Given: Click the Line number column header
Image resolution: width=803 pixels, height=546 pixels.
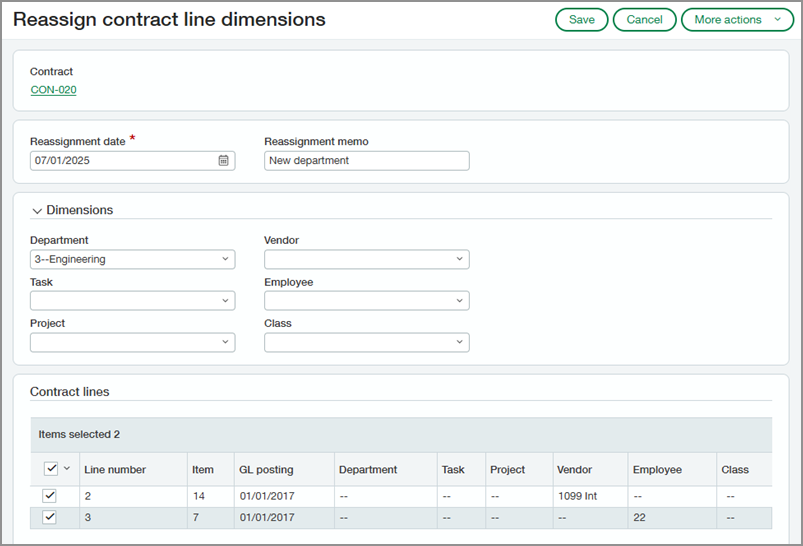Looking at the screenshot, I should 115,469.
